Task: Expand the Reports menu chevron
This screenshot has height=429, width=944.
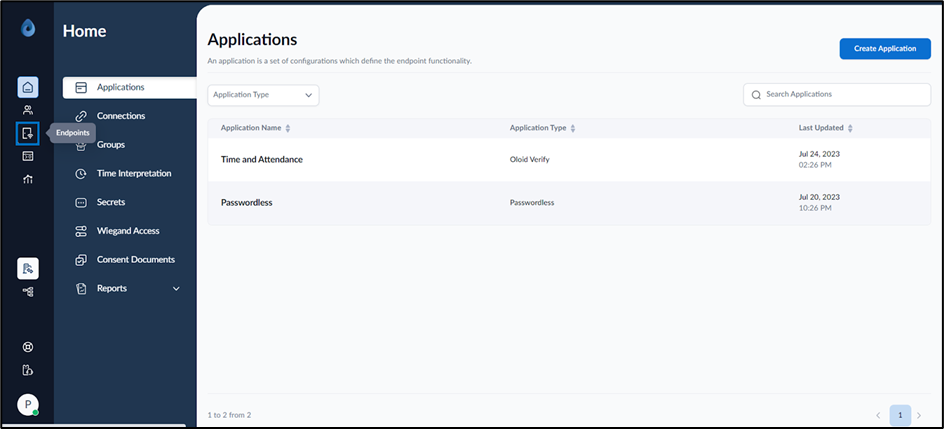Action: pyautogui.click(x=176, y=289)
